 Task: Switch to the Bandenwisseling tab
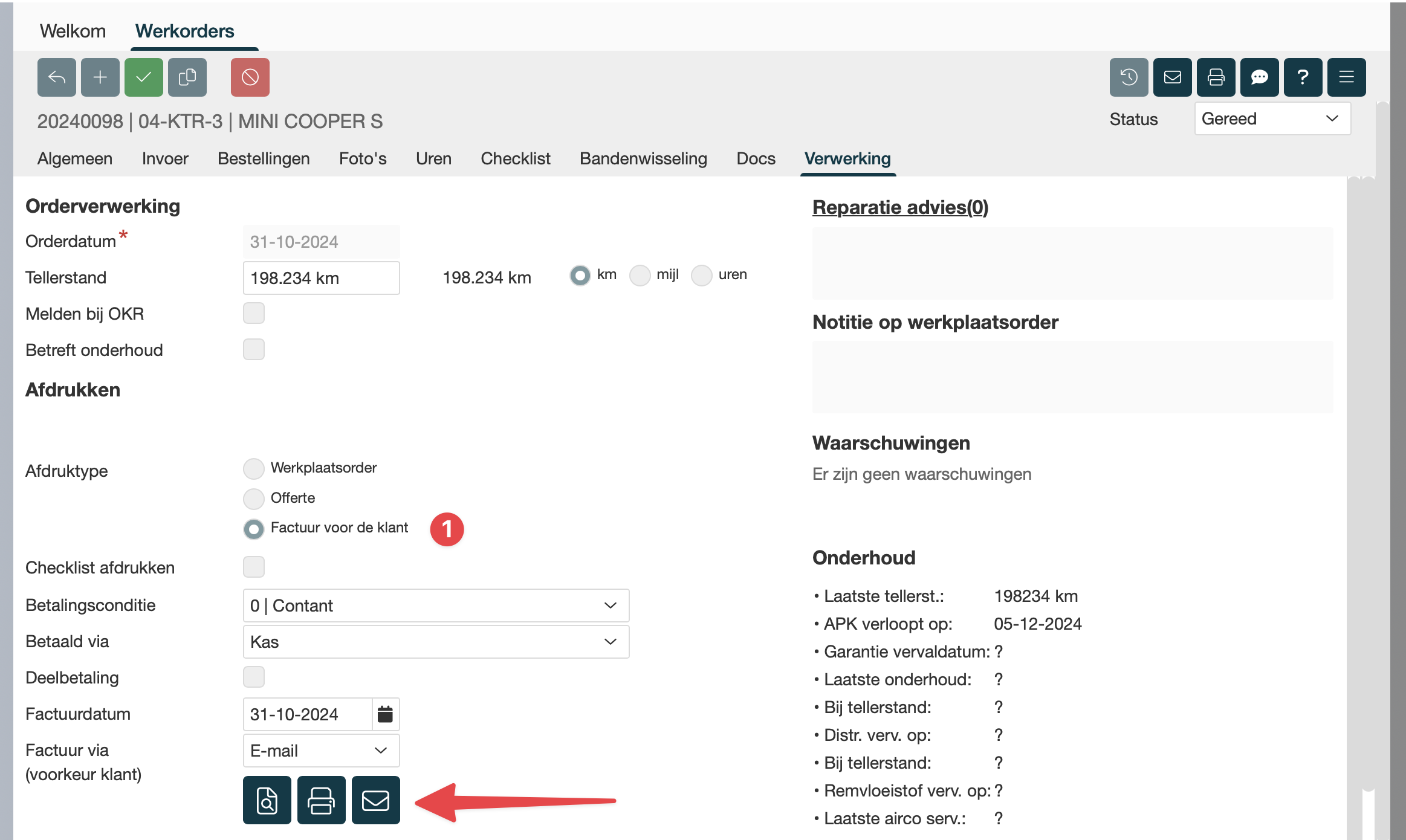(x=643, y=158)
